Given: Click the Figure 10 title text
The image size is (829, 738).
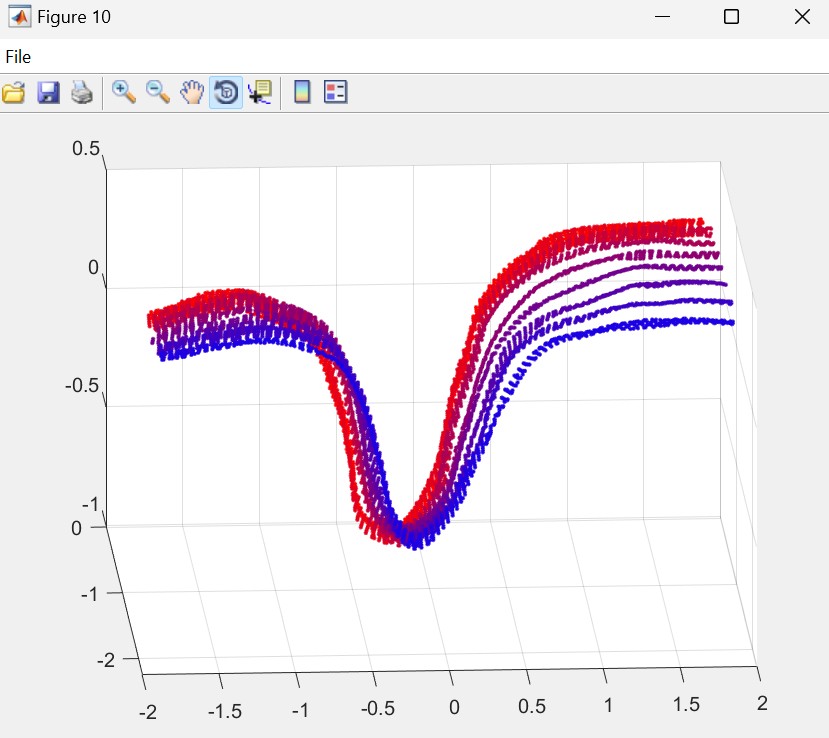Looking at the screenshot, I should coord(74,17).
